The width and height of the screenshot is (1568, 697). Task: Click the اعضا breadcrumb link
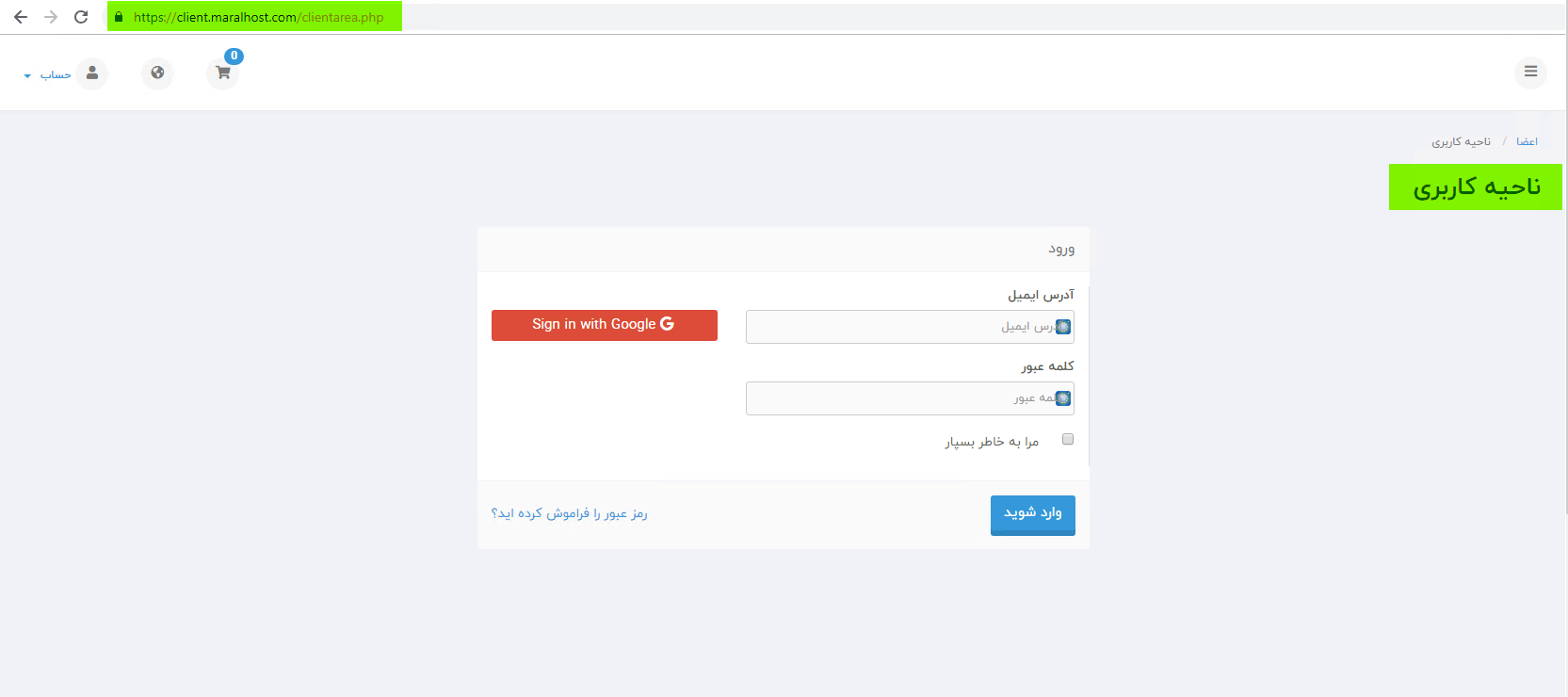(1527, 141)
